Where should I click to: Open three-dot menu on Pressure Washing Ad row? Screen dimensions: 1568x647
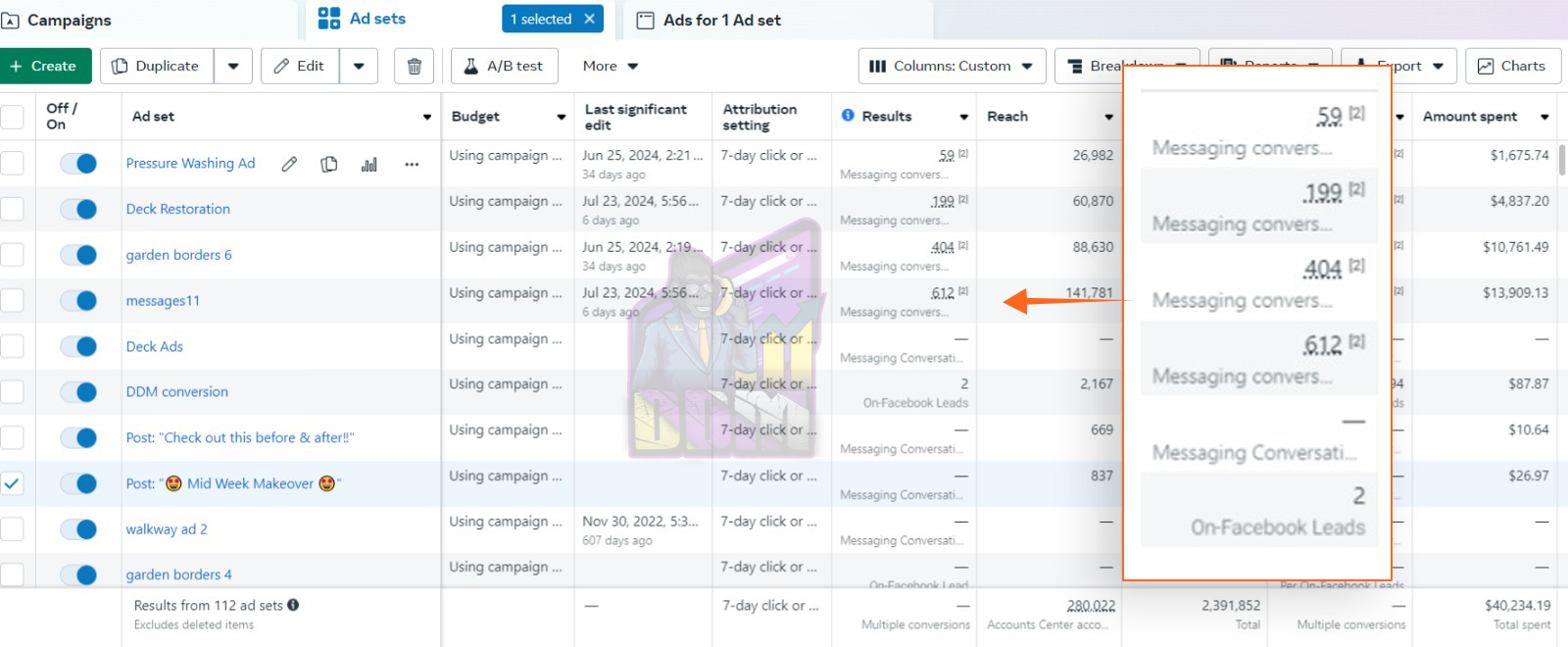[x=412, y=164]
